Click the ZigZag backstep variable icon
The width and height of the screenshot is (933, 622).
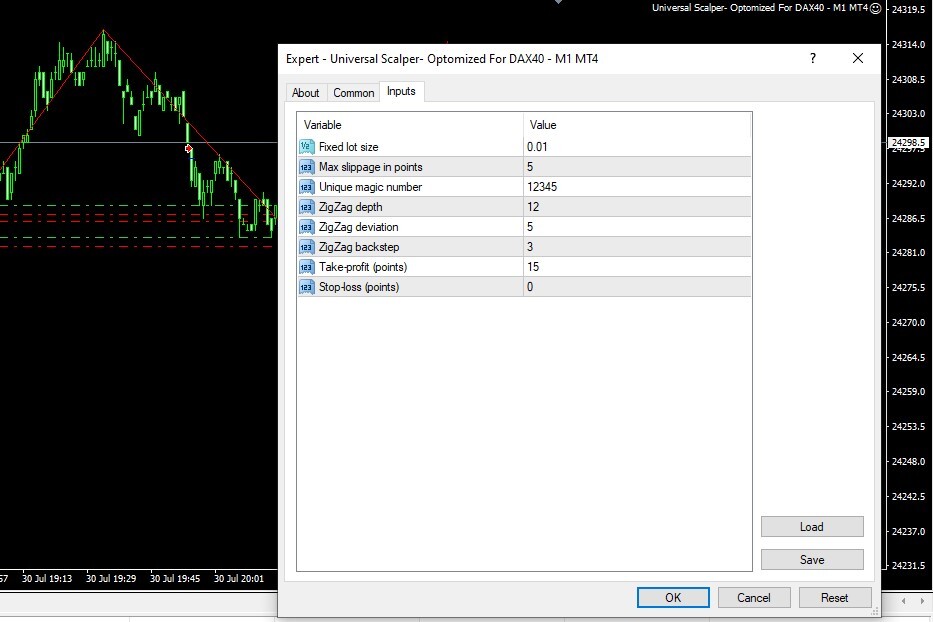[306, 247]
